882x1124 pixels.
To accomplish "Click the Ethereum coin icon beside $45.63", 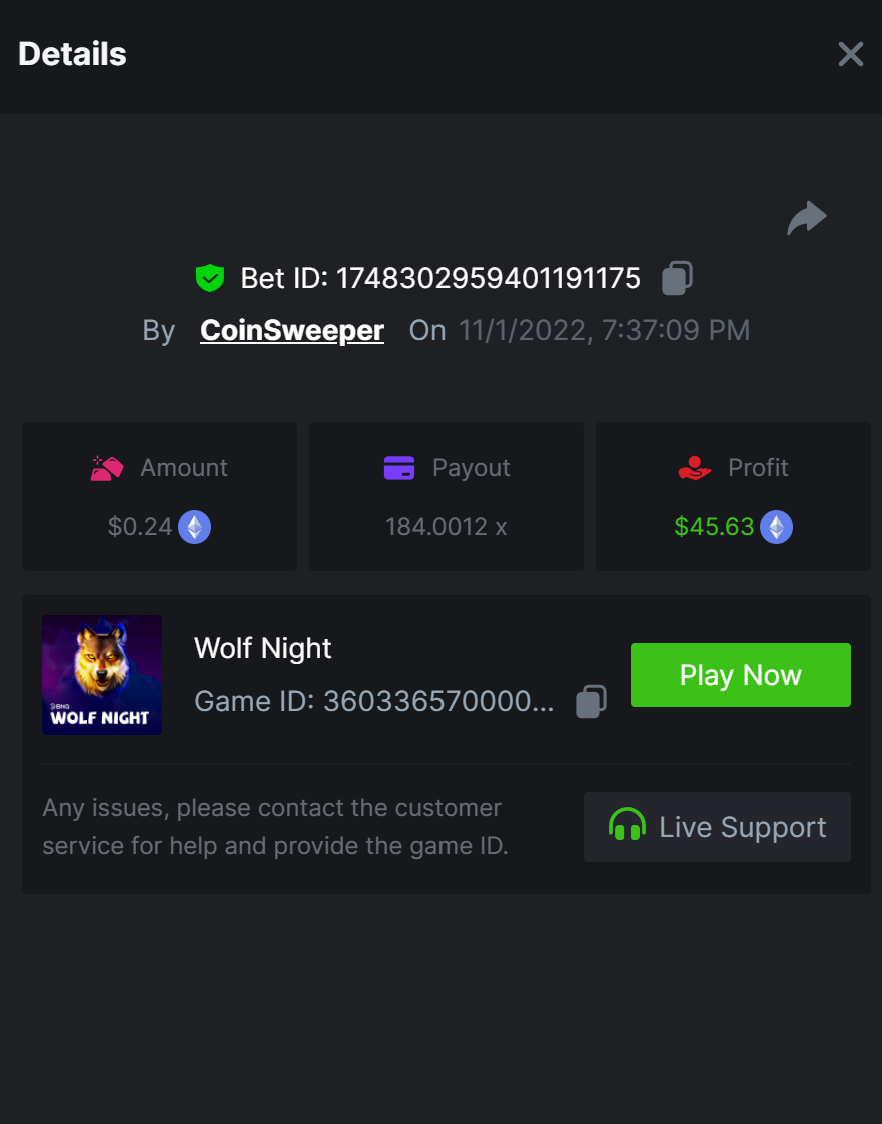I will 776,527.
